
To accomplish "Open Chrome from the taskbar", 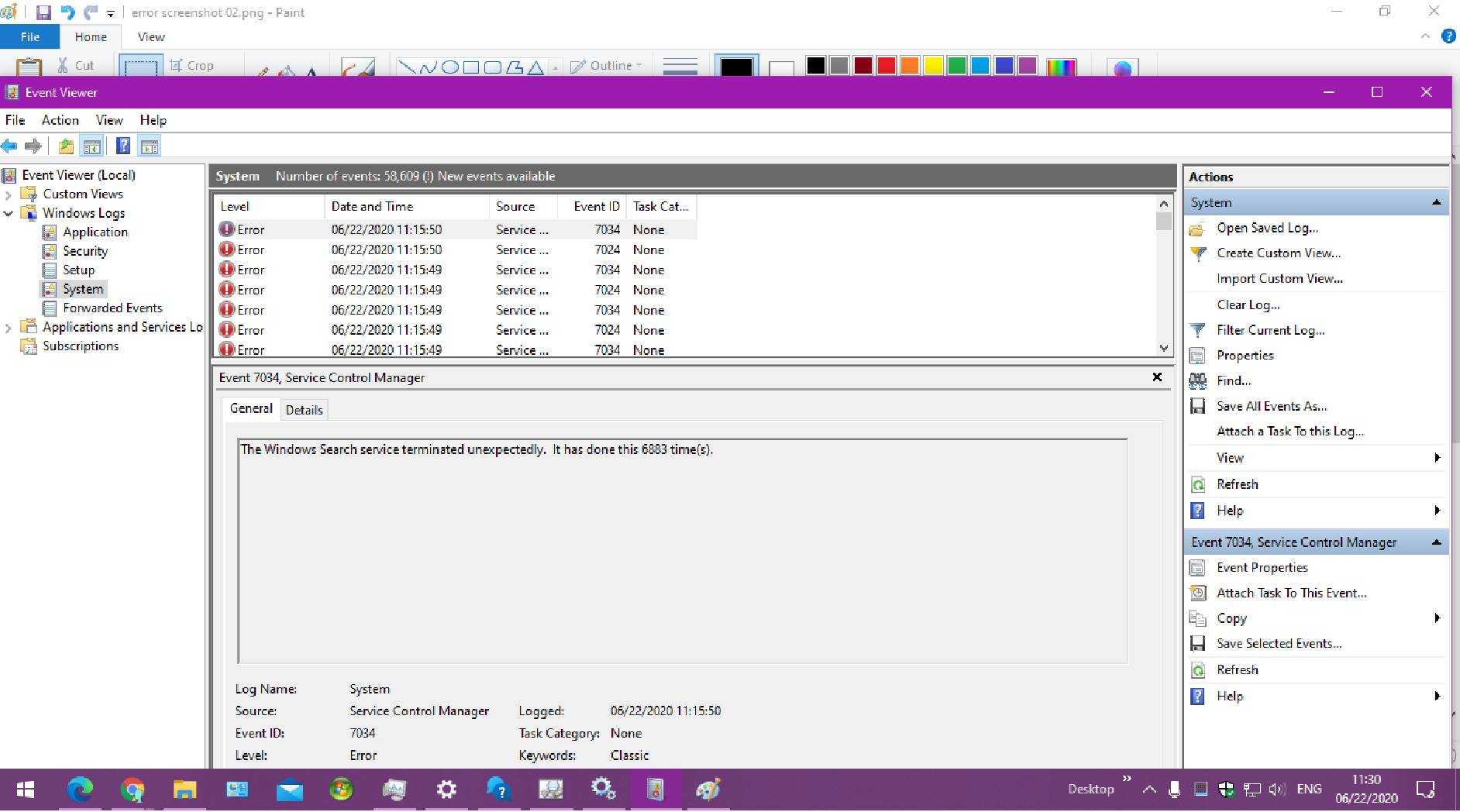I will [133, 790].
